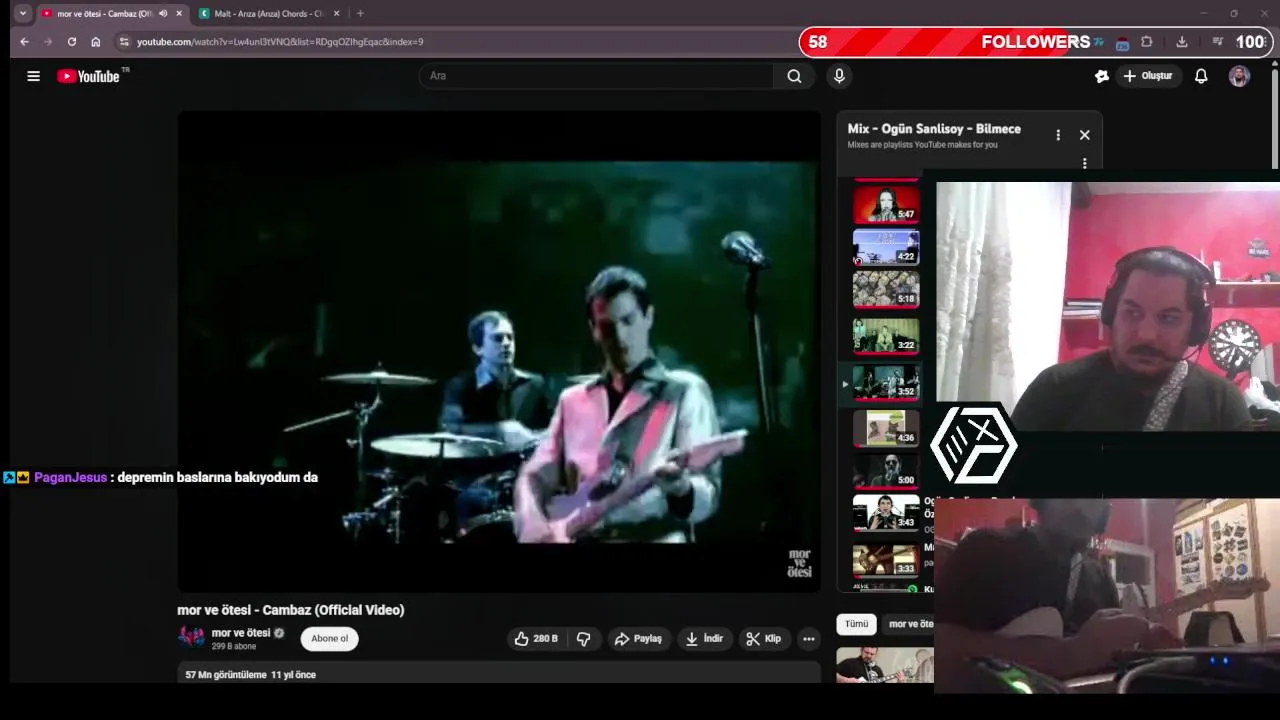Screen dimensions: 1280x720
Task: Open the account avatar menu
Action: 1239,76
